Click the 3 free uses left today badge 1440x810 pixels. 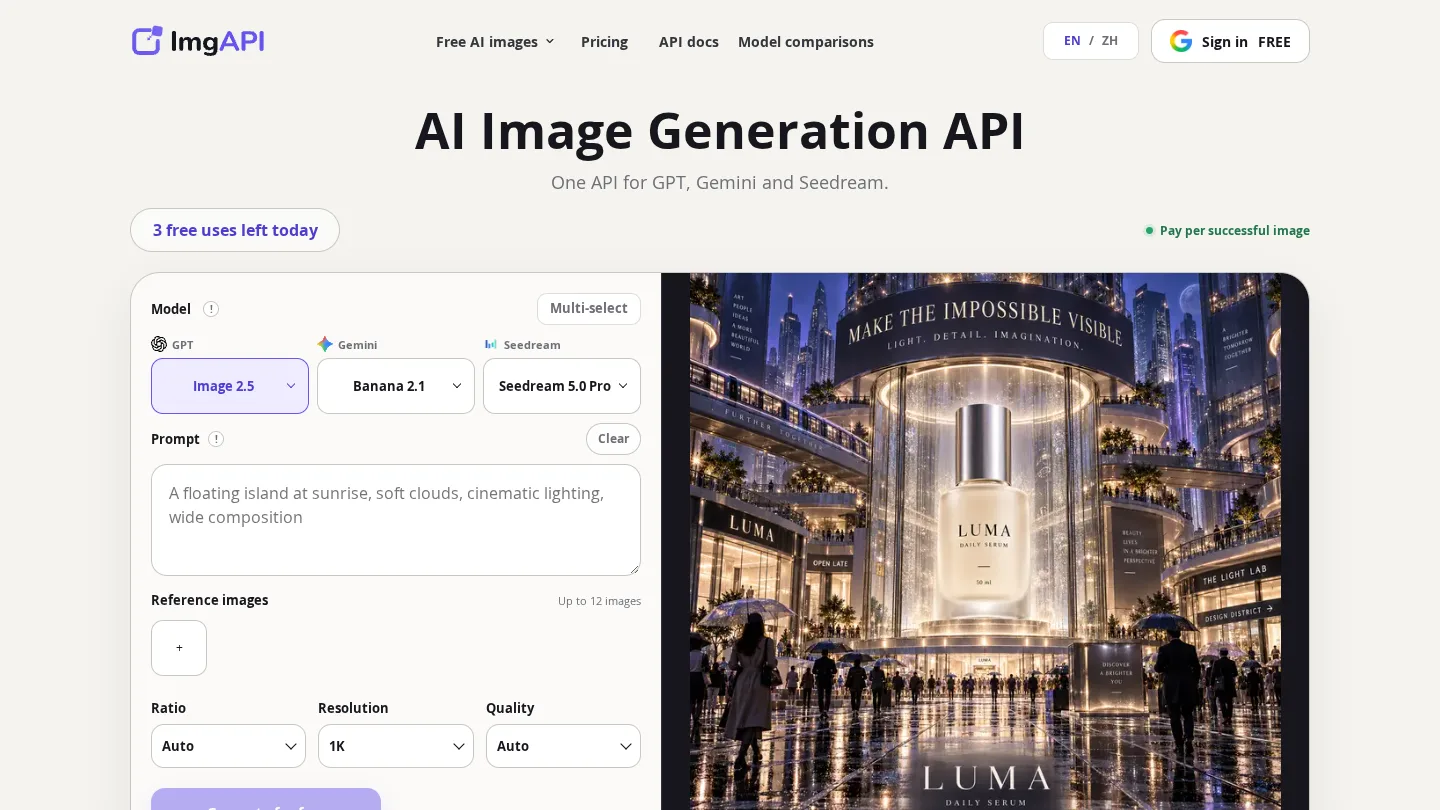[x=235, y=230]
